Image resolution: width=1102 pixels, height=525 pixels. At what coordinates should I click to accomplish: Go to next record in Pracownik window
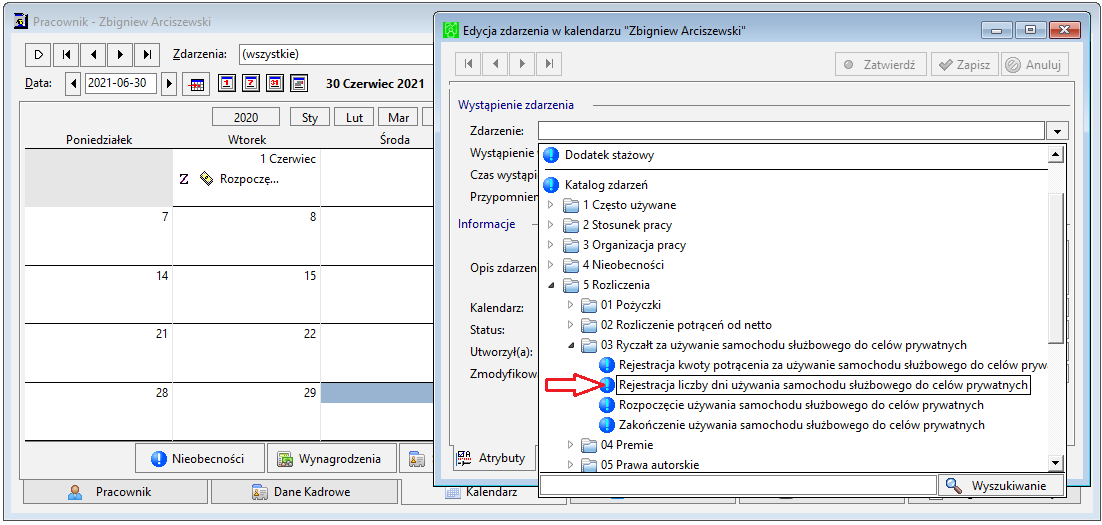click(120, 54)
